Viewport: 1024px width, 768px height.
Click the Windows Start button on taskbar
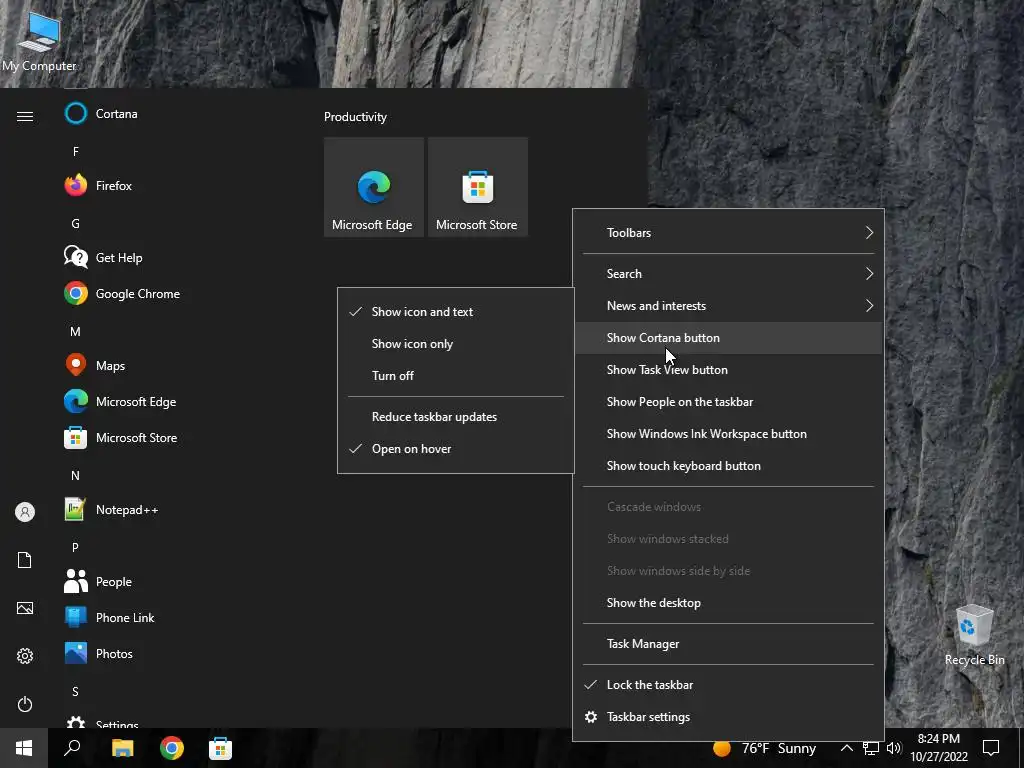click(24, 748)
